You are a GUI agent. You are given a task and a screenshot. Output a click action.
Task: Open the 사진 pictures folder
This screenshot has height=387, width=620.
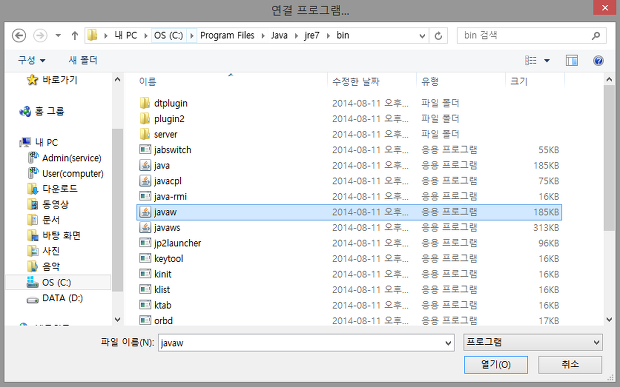pyautogui.click(x=43, y=251)
